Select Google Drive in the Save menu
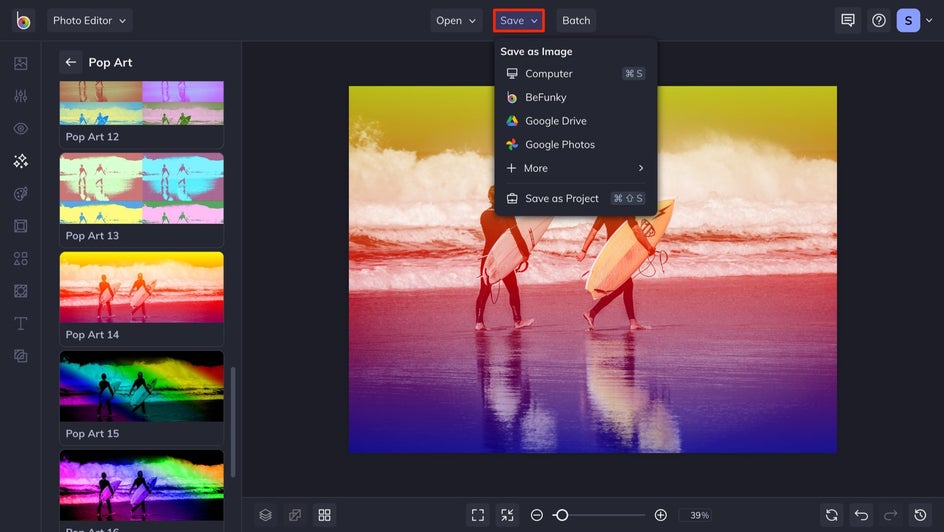 point(555,121)
